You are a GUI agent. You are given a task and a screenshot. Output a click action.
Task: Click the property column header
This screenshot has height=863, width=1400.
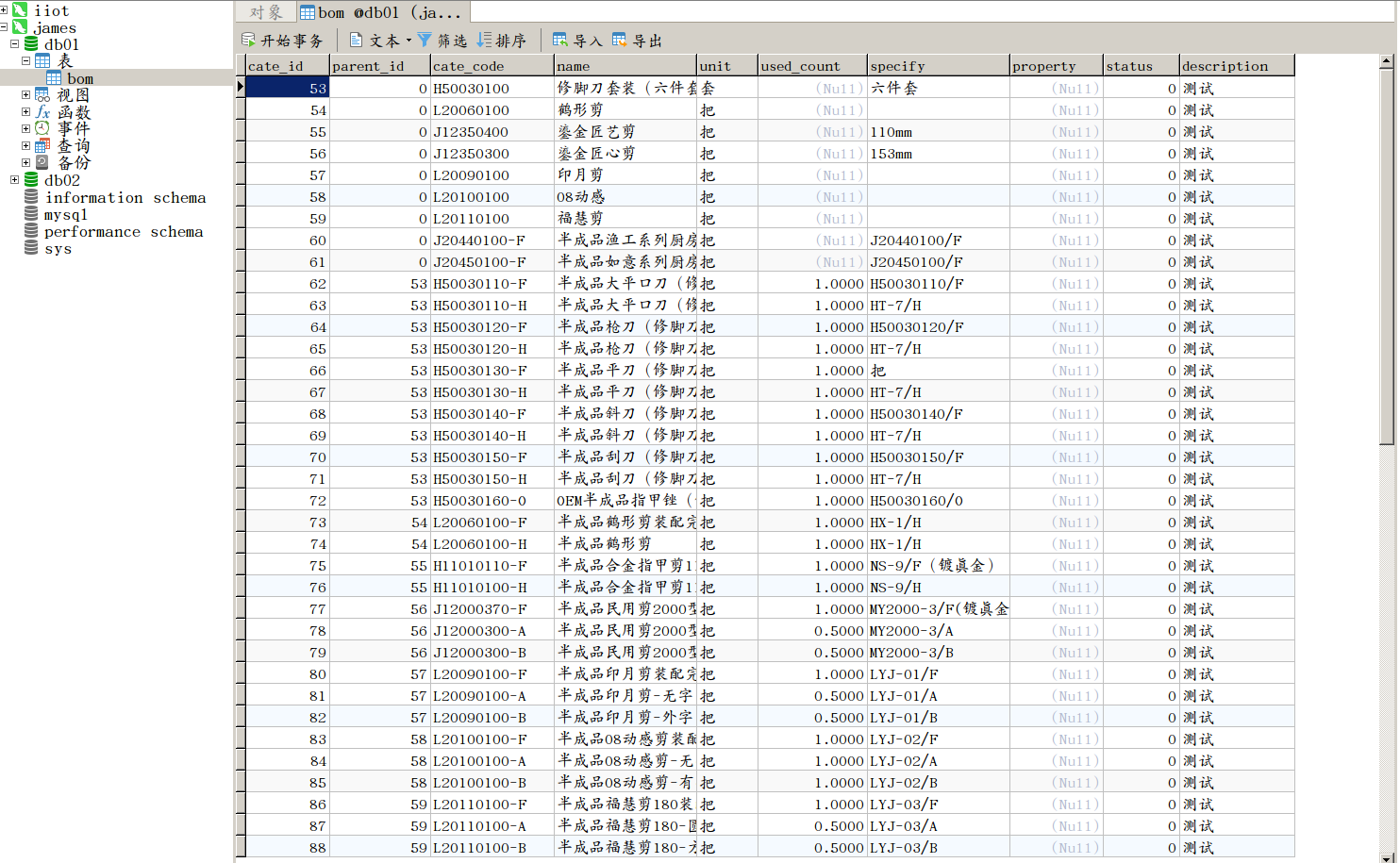pos(1057,66)
